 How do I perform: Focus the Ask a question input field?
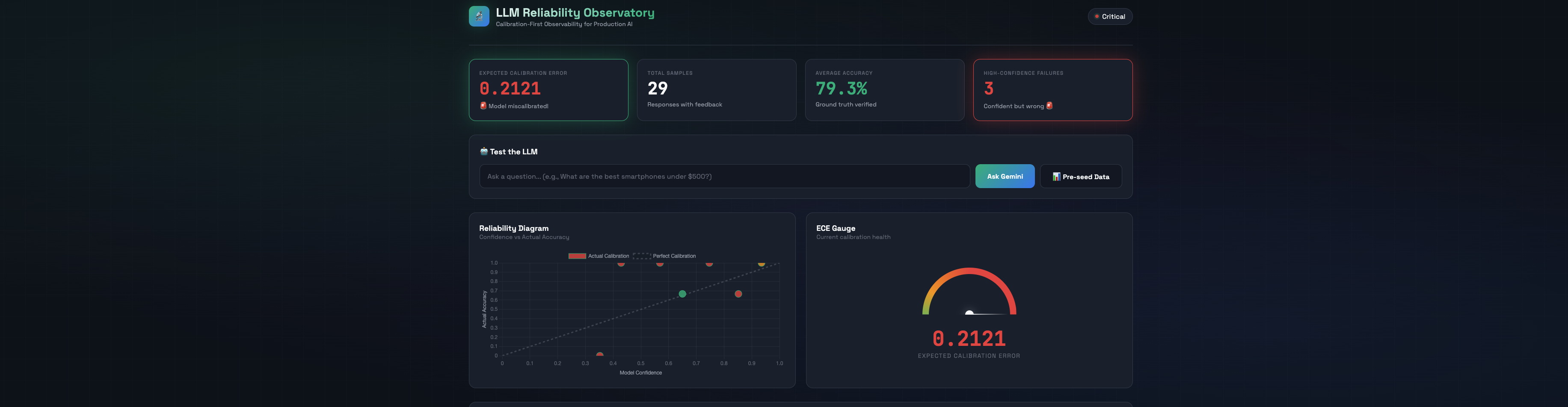[x=724, y=177]
